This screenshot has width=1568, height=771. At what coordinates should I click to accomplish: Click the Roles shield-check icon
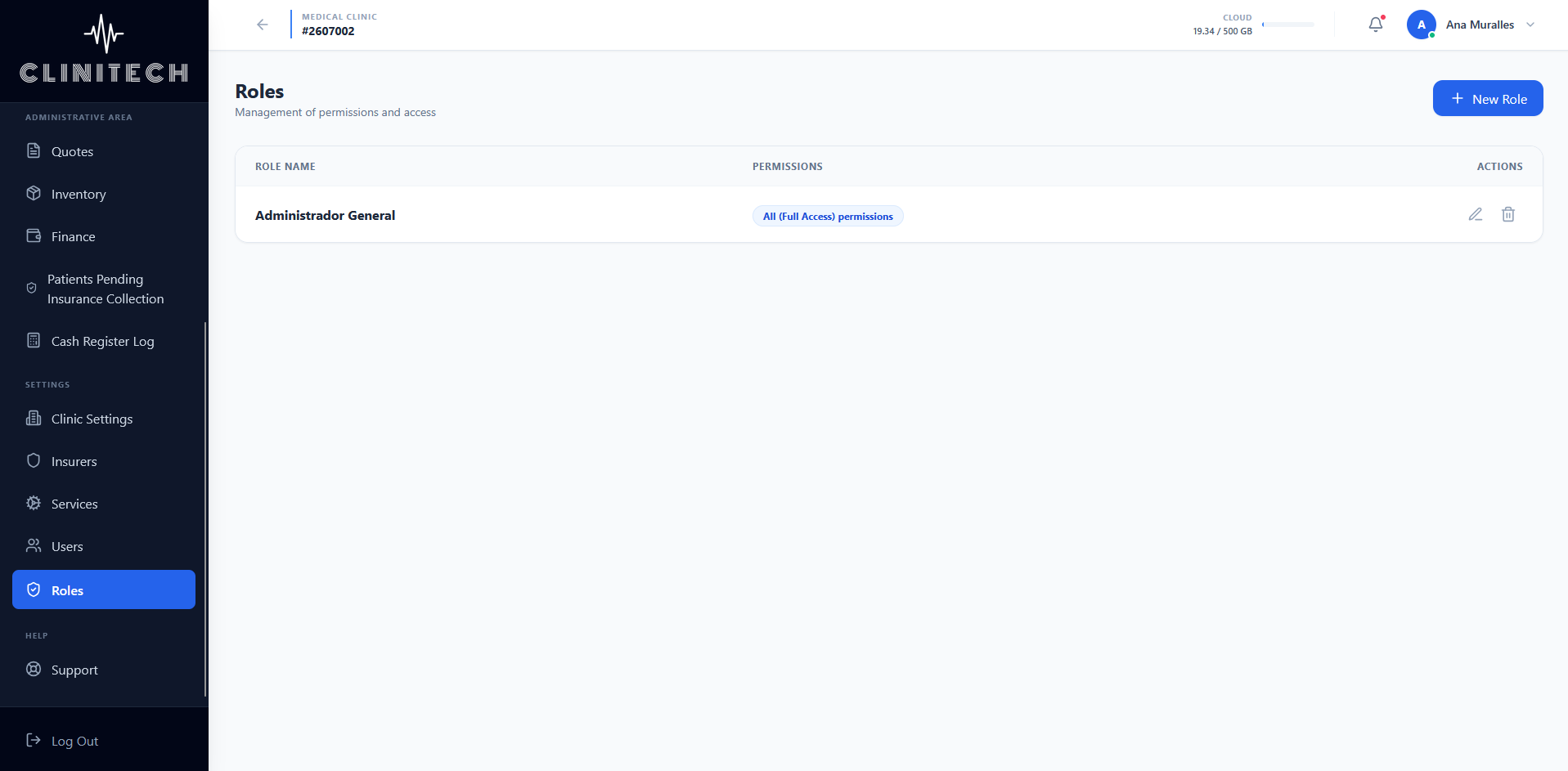(x=34, y=589)
